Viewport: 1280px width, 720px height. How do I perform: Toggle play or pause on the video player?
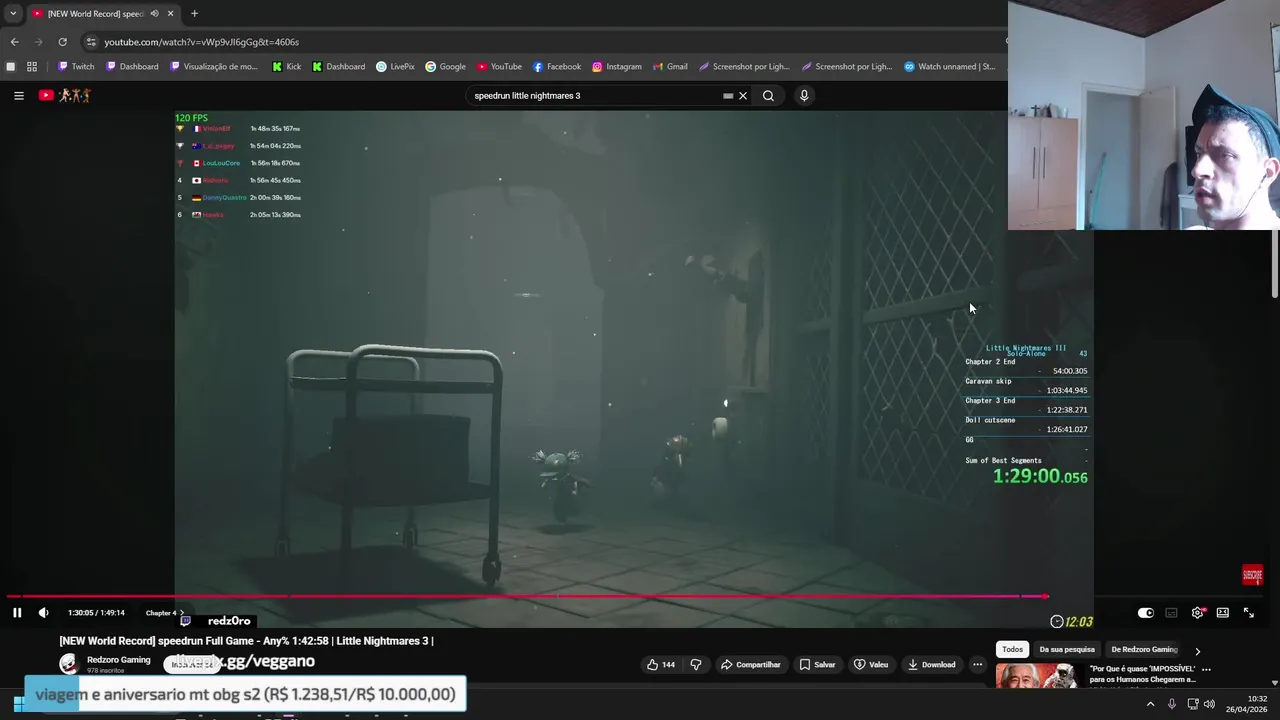pyautogui.click(x=17, y=613)
